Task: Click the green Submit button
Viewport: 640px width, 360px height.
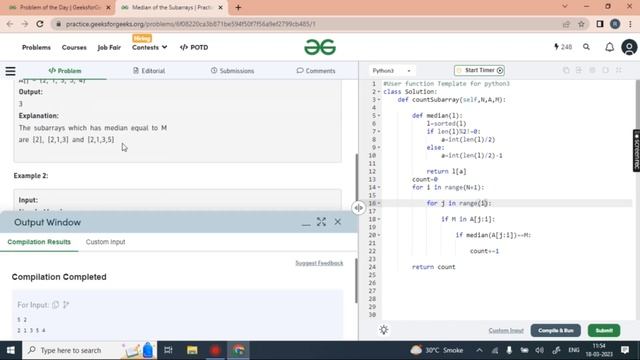Action: pyautogui.click(x=604, y=330)
